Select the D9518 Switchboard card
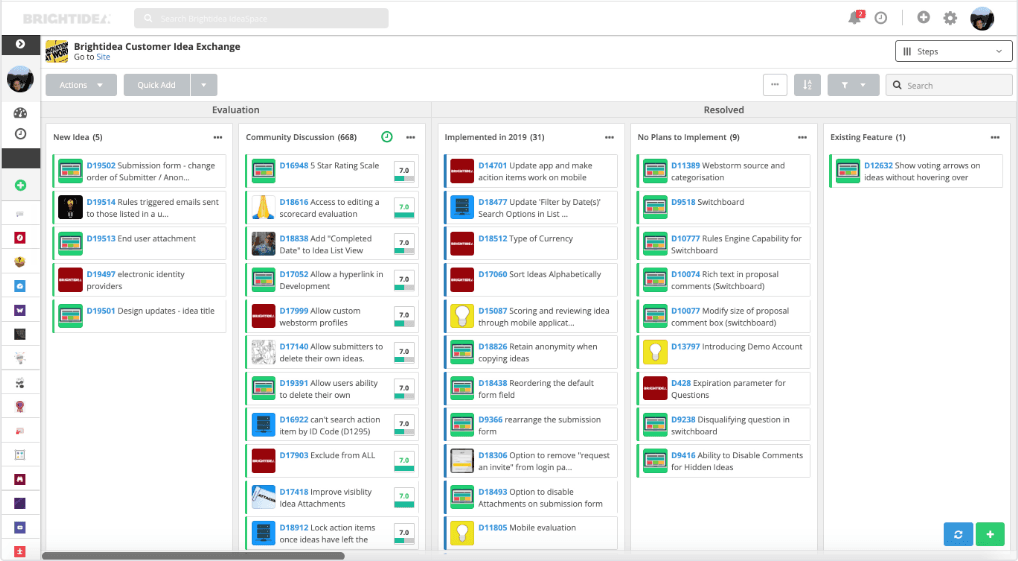This screenshot has width=1018, height=561. [x=724, y=207]
